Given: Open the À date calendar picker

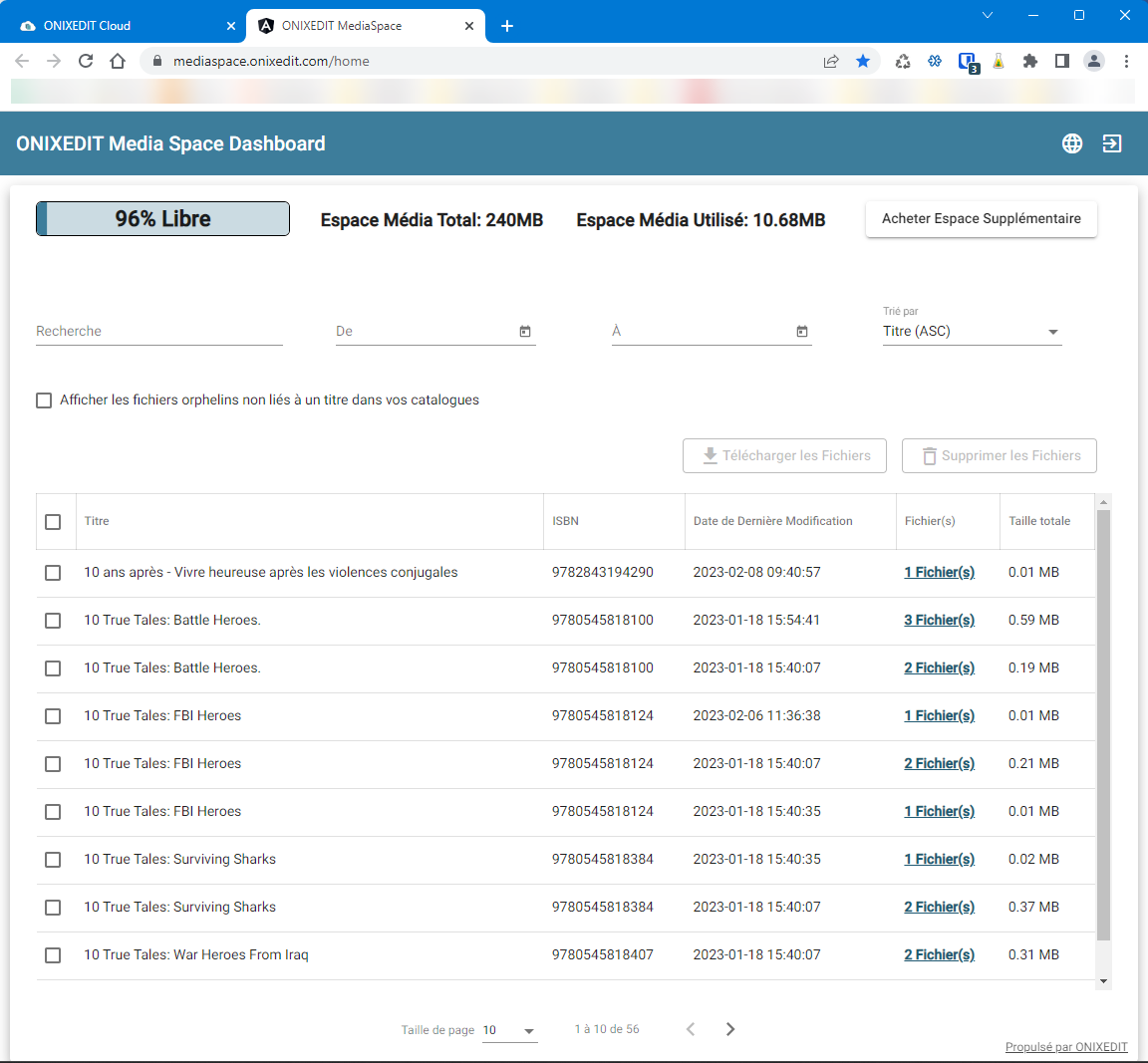Looking at the screenshot, I should 801,332.
